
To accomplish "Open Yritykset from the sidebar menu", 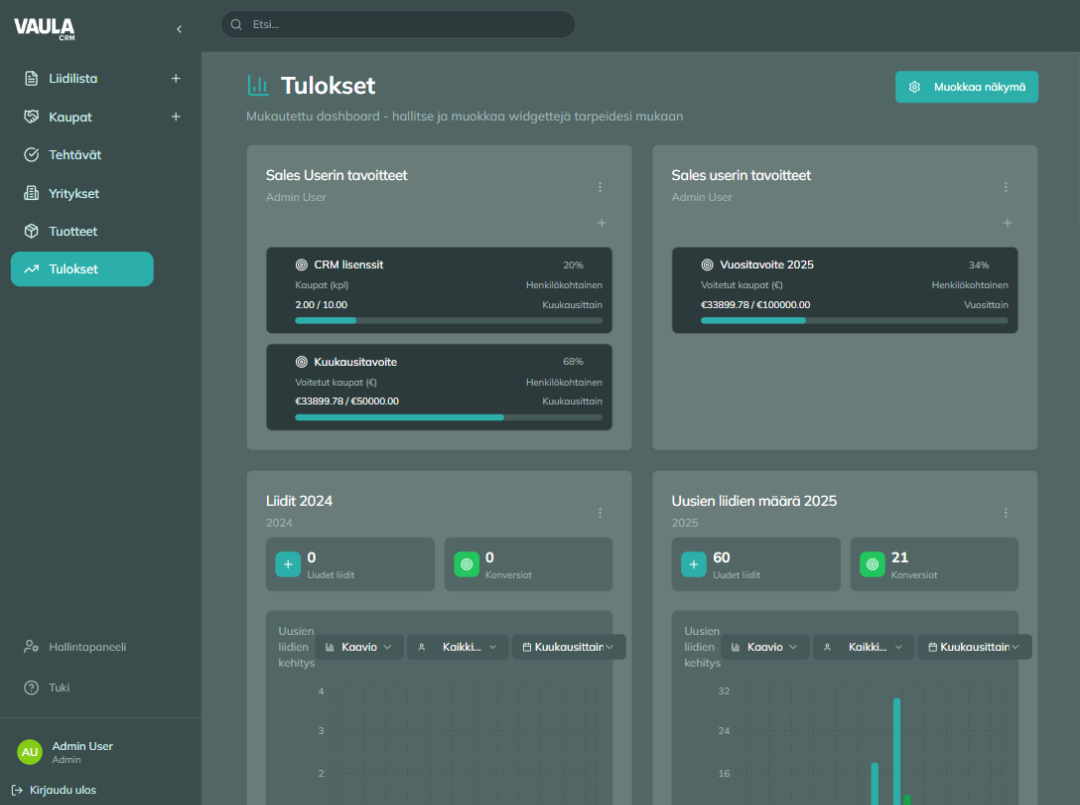I will tap(74, 193).
